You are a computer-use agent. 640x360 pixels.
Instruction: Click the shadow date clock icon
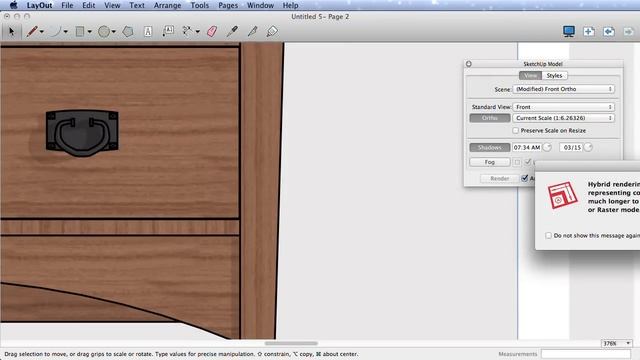pyautogui.click(x=588, y=147)
